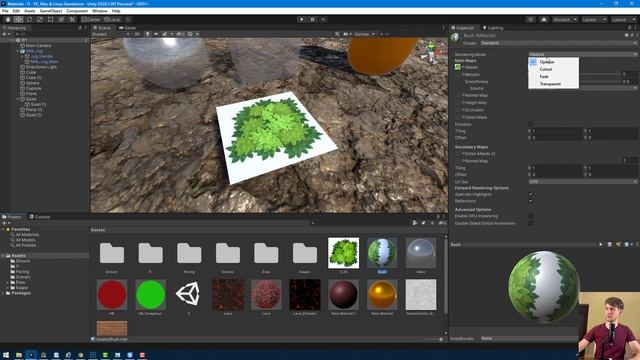Select Capsule object in Hierarchy
Viewport: 640px width, 360px height.
(x=33, y=88)
